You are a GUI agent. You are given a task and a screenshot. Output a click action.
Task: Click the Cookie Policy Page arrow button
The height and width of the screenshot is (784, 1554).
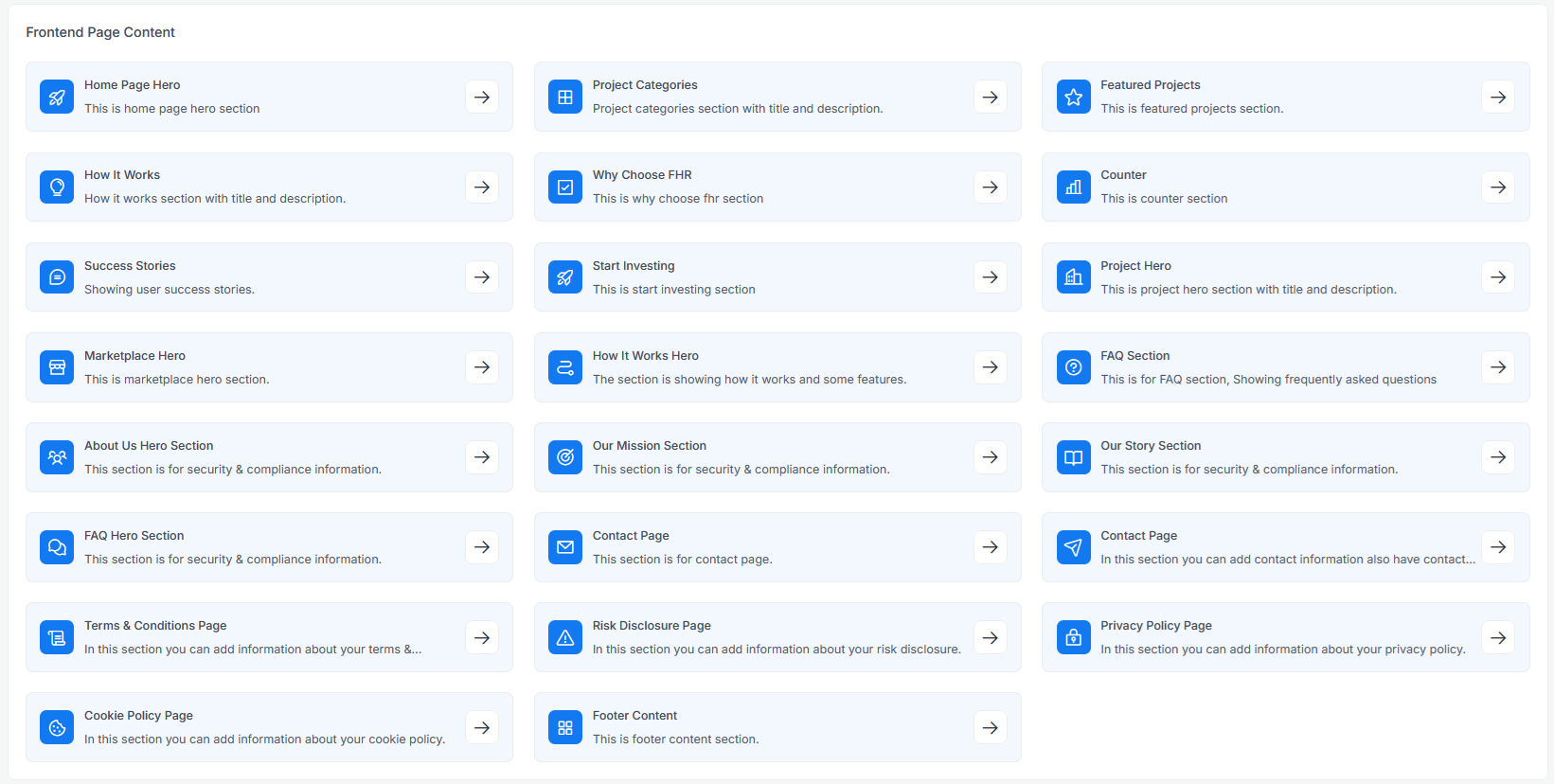click(x=482, y=727)
